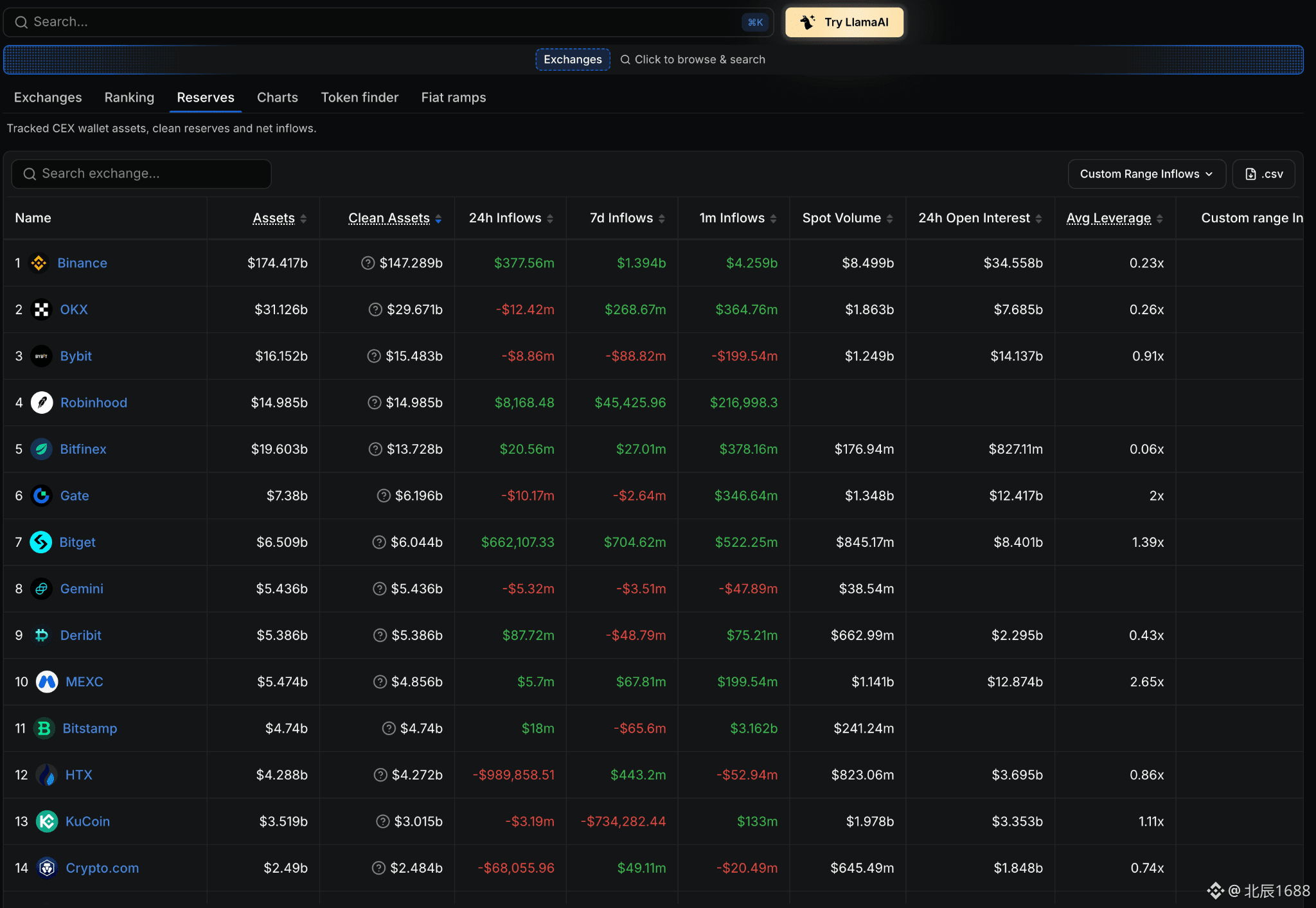Click the Binance logo icon
This screenshot has height=908, width=1316.
39,263
